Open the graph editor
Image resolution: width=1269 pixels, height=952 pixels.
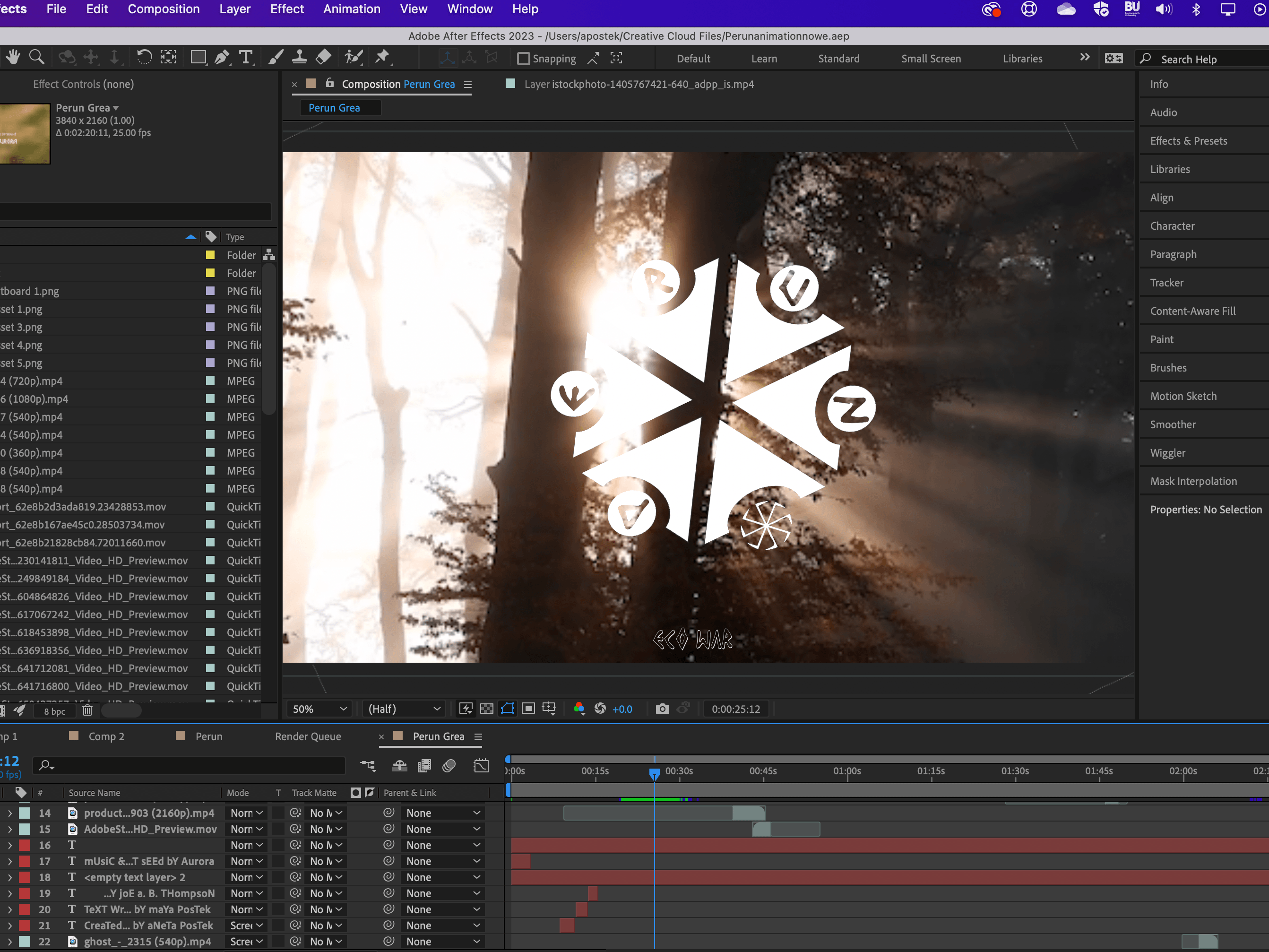(481, 765)
